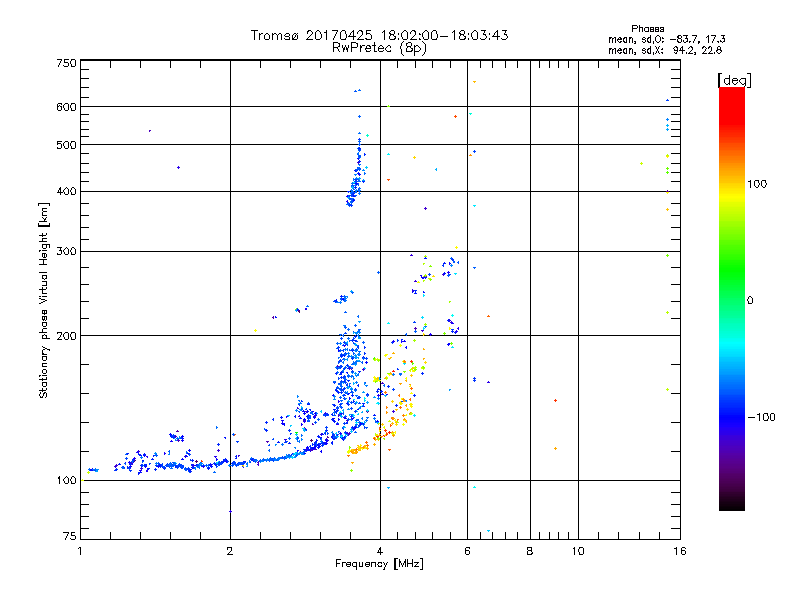Select the 'mean, sd,X: 94.2, 22.8' line
Image resolution: width=800 pixels, height=600 pixels.
(665, 50)
